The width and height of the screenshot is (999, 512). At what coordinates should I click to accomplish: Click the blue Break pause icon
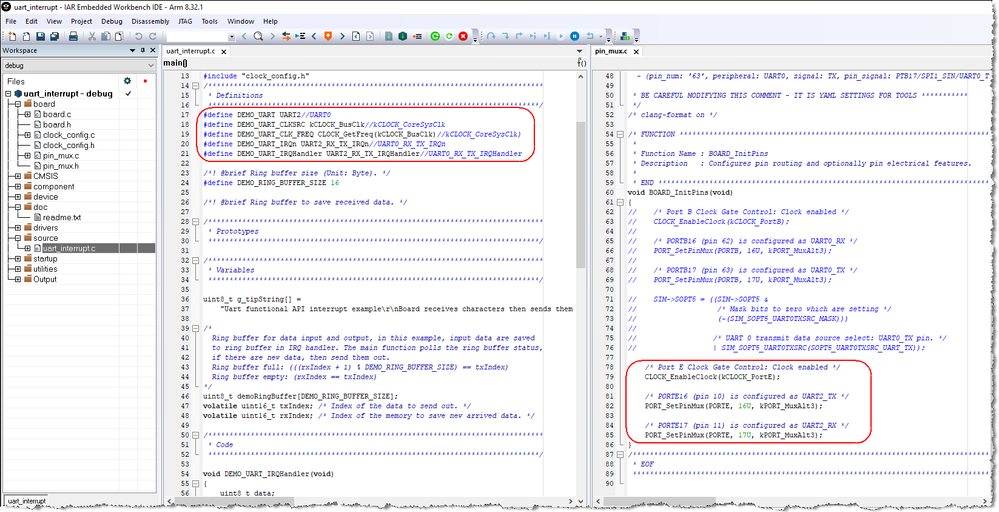575,36
